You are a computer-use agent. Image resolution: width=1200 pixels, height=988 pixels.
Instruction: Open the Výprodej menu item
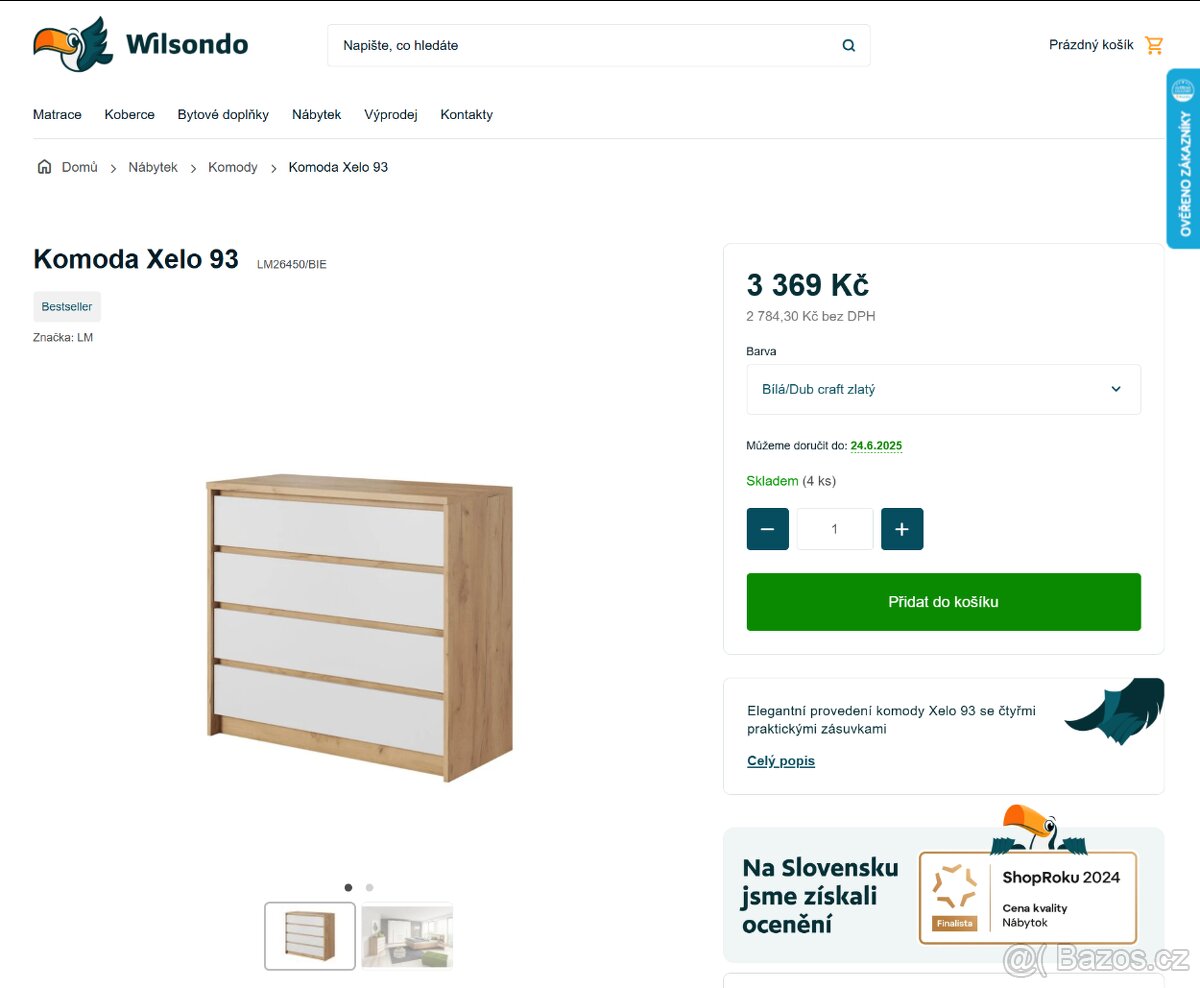coord(390,114)
